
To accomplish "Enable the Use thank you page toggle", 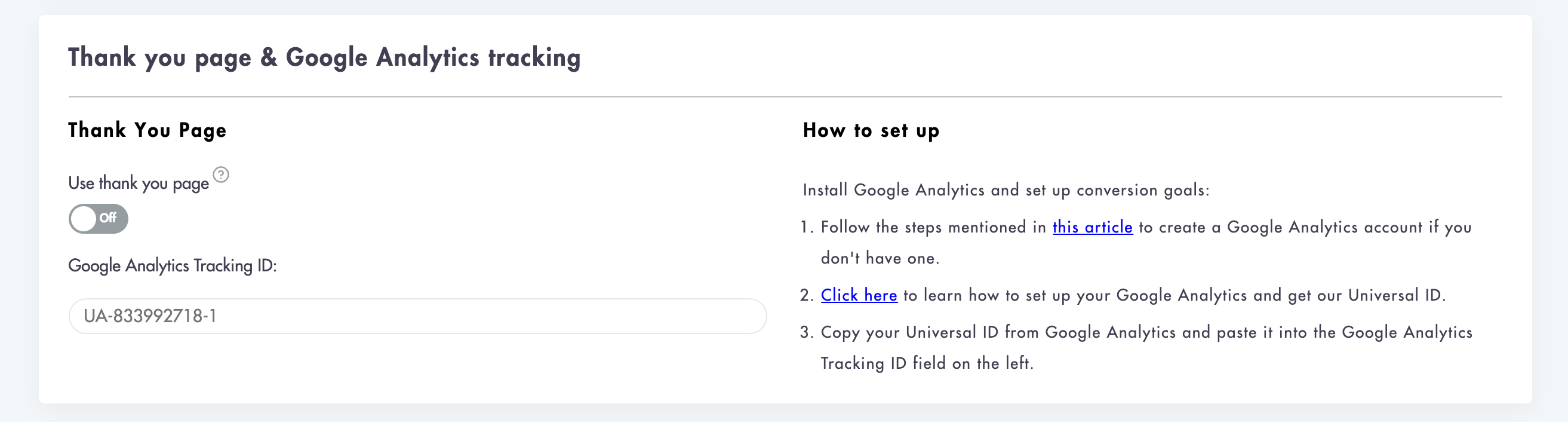I will pyautogui.click(x=98, y=219).
